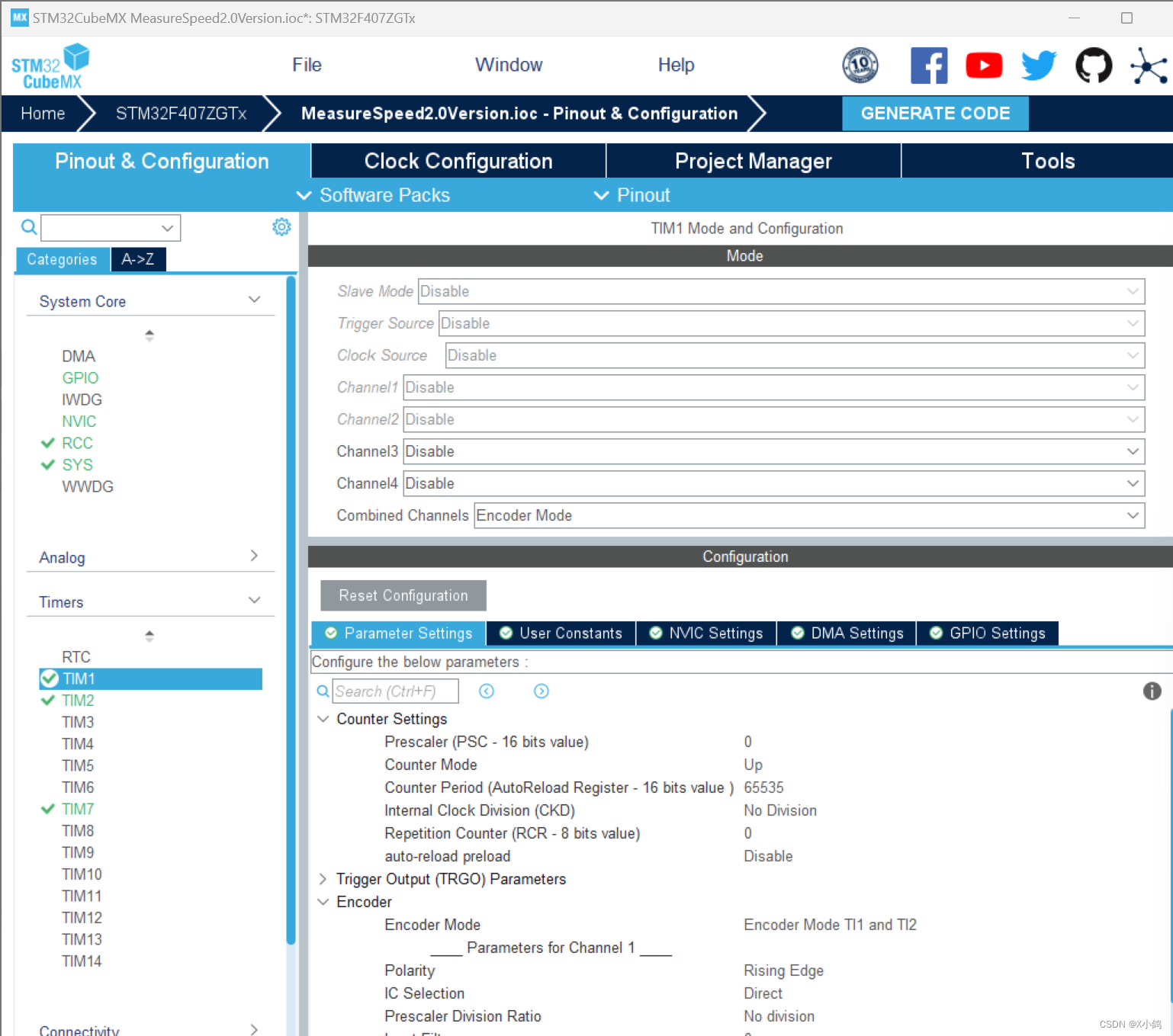Viewport: 1173px width, 1036px height.
Task: Click the STM32F407ZGTx breadcrumb
Action: pos(181,114)
